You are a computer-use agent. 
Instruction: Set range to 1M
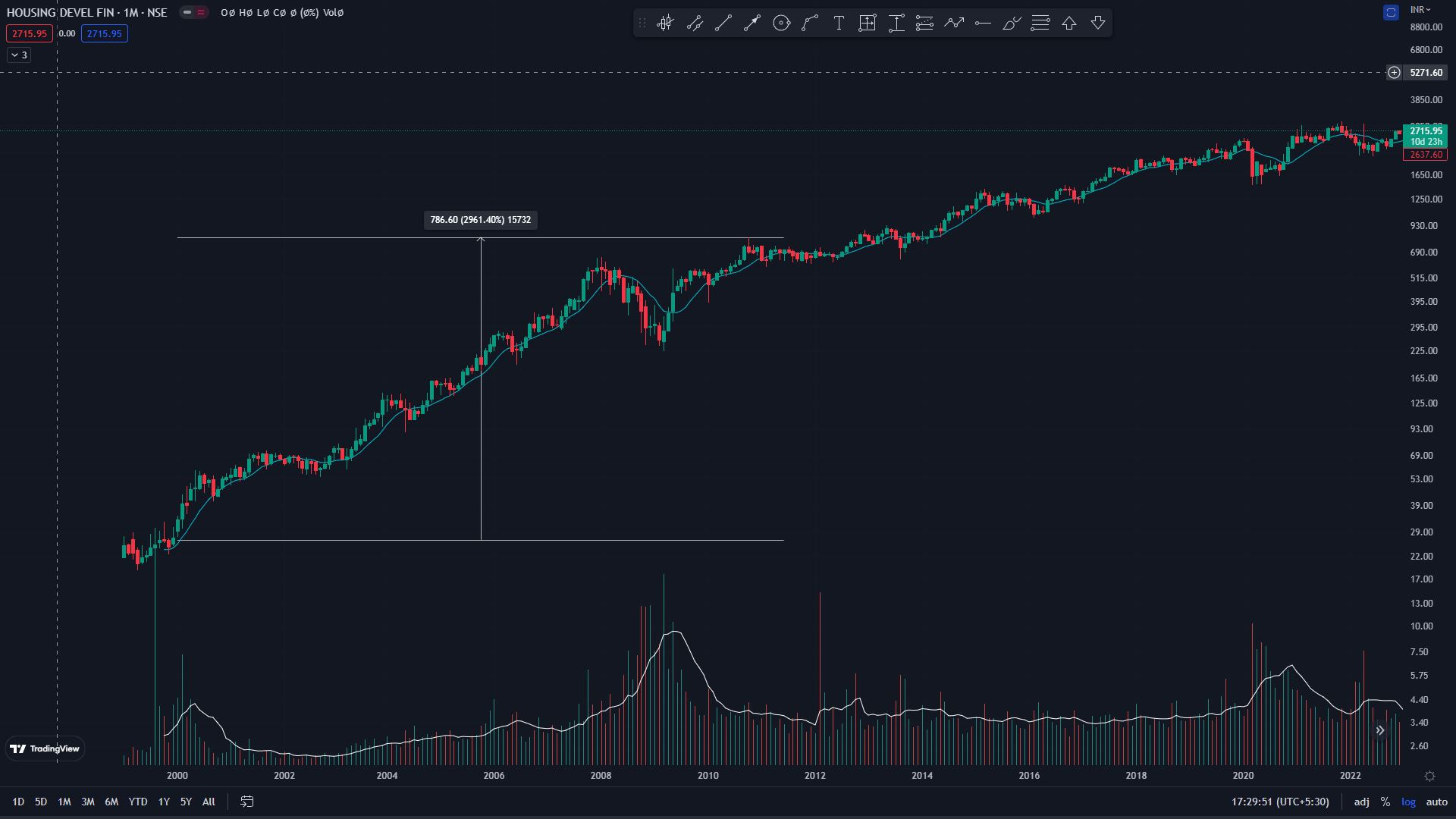click(x=64, y=802)
